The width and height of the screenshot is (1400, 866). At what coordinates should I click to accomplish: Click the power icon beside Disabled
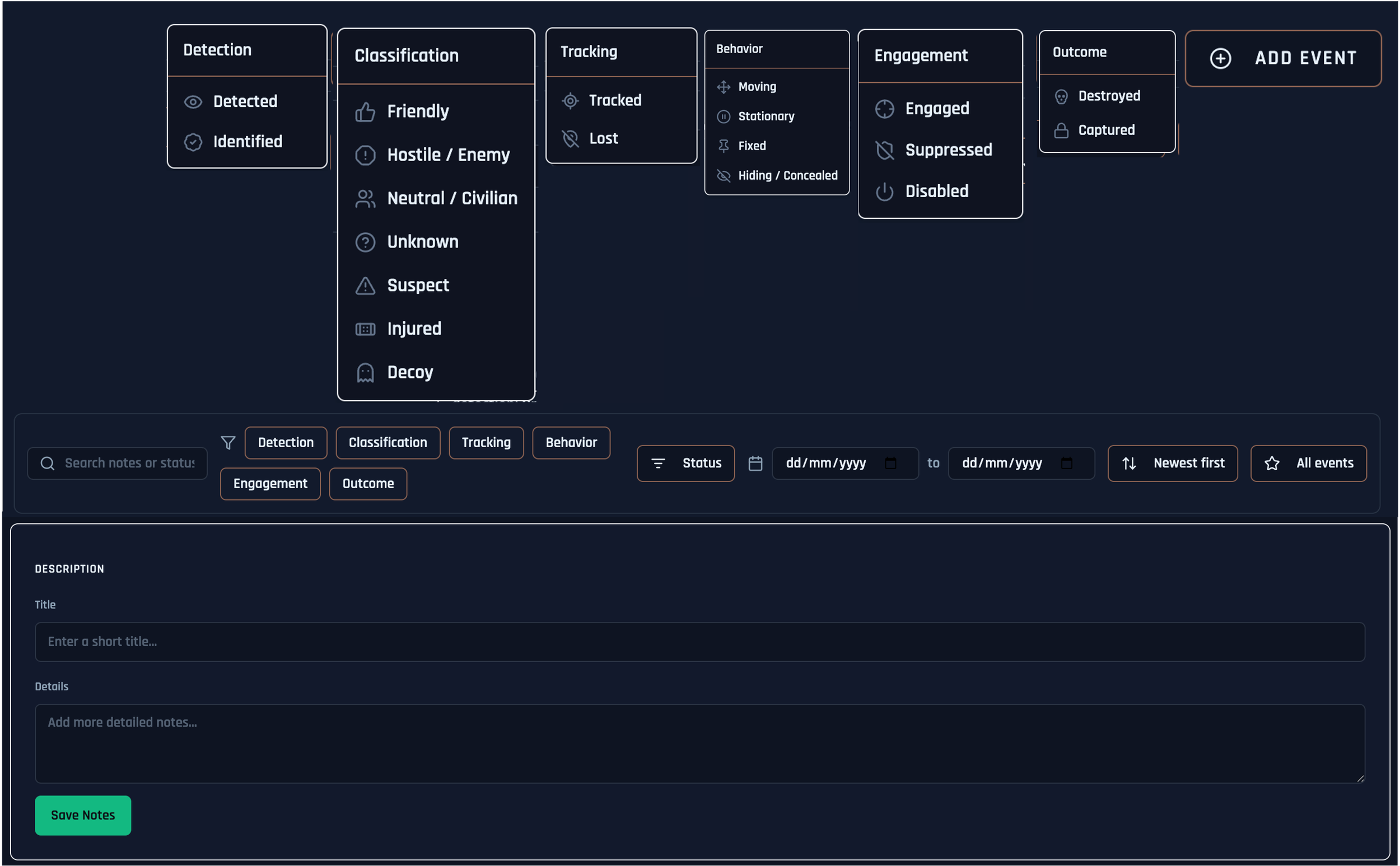tap(884, 192)
